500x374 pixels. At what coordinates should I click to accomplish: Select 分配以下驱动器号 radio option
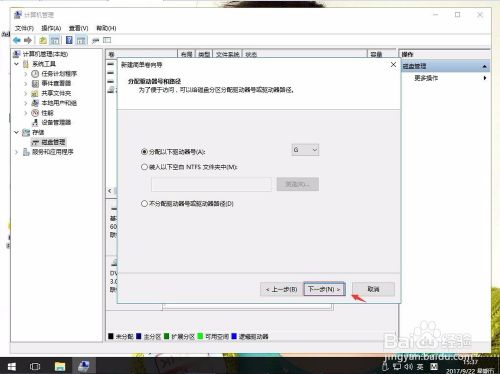tap(144, 152)
